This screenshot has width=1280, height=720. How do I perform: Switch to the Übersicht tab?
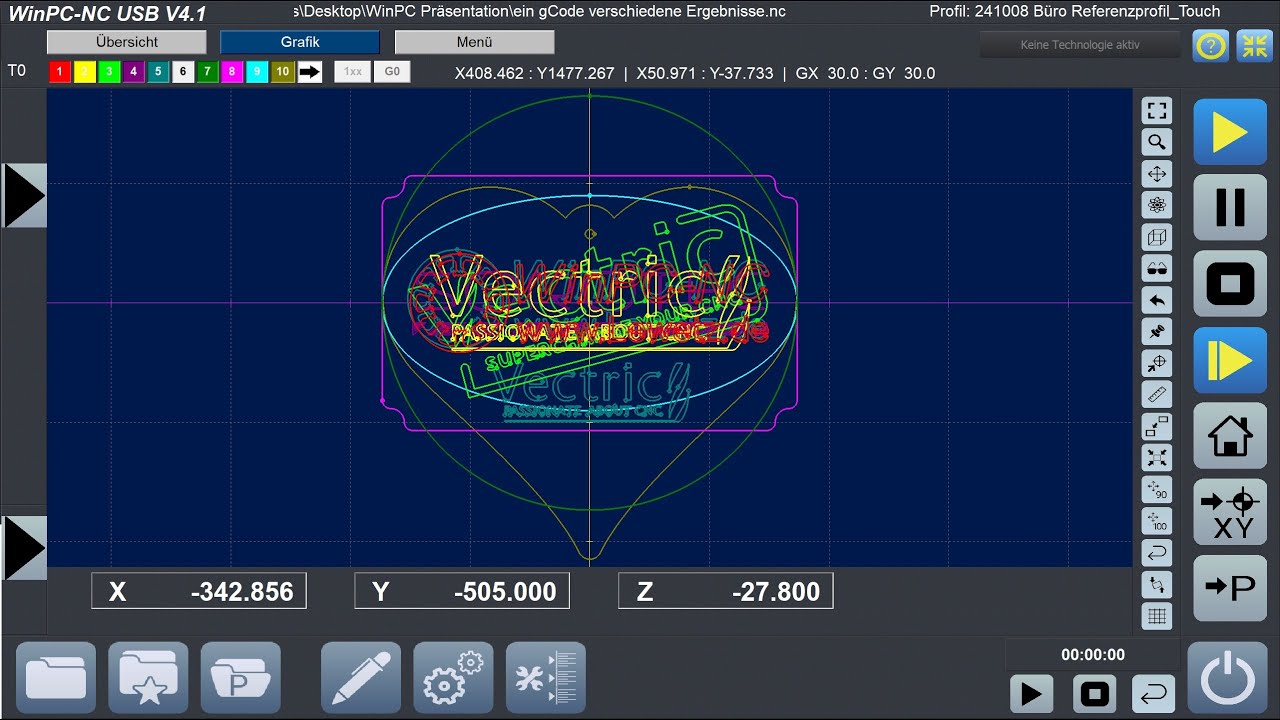coord(127,42)
